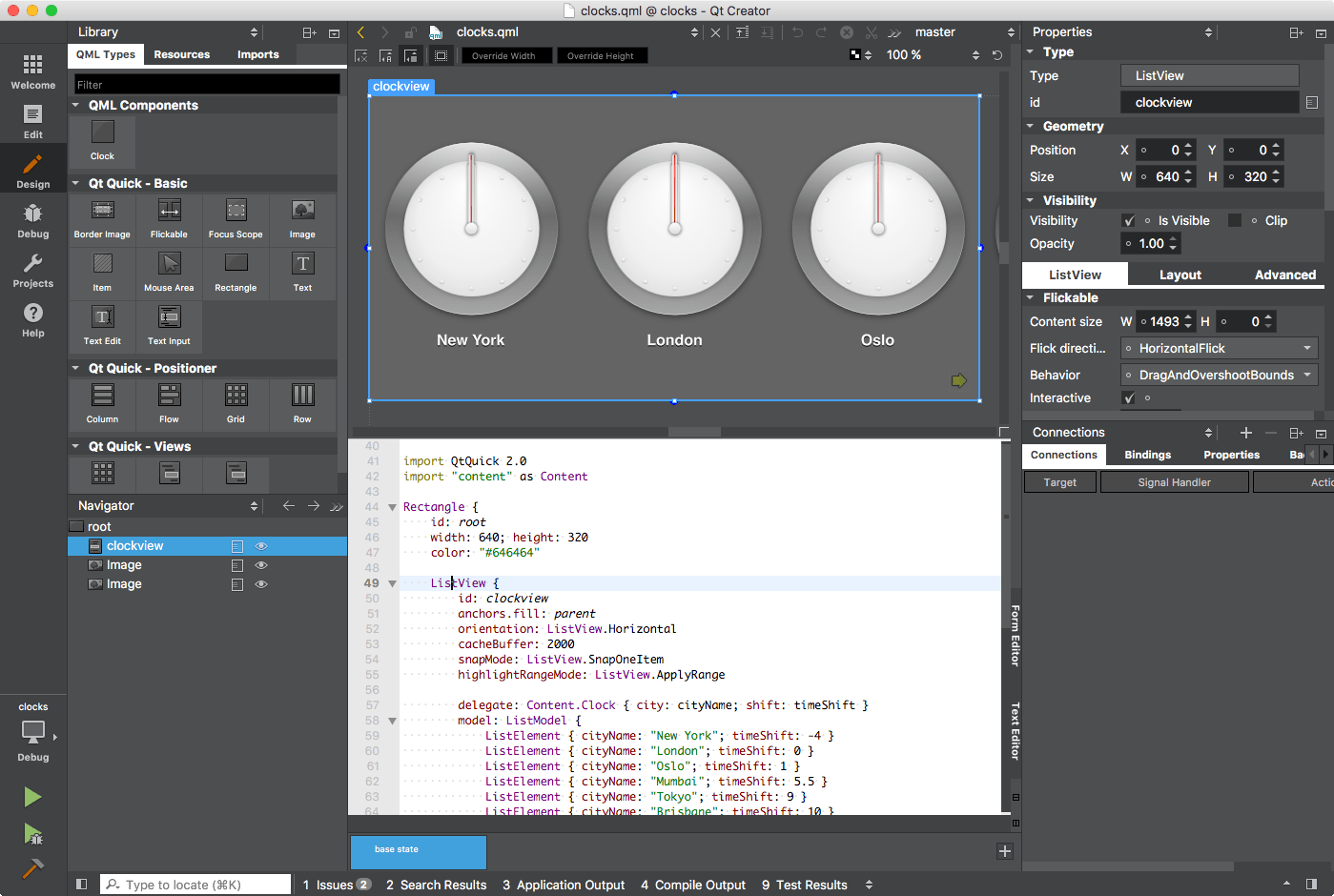Select the Row positioner component

click(302, 403)
